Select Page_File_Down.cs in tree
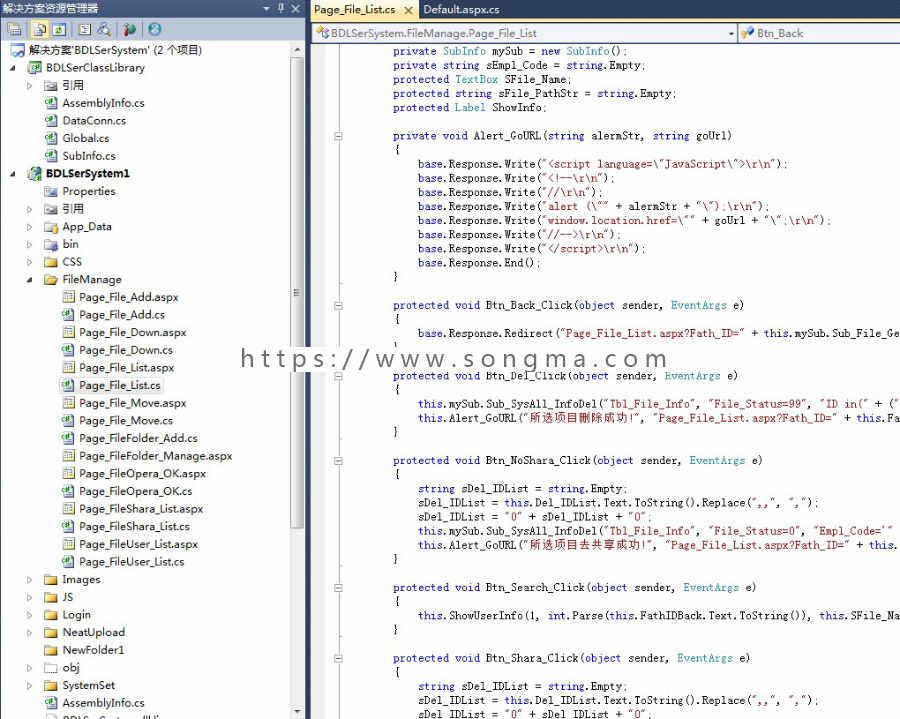The width and height of the screenshot is (900, 719). pyautogui.click(x=125, y=350)
